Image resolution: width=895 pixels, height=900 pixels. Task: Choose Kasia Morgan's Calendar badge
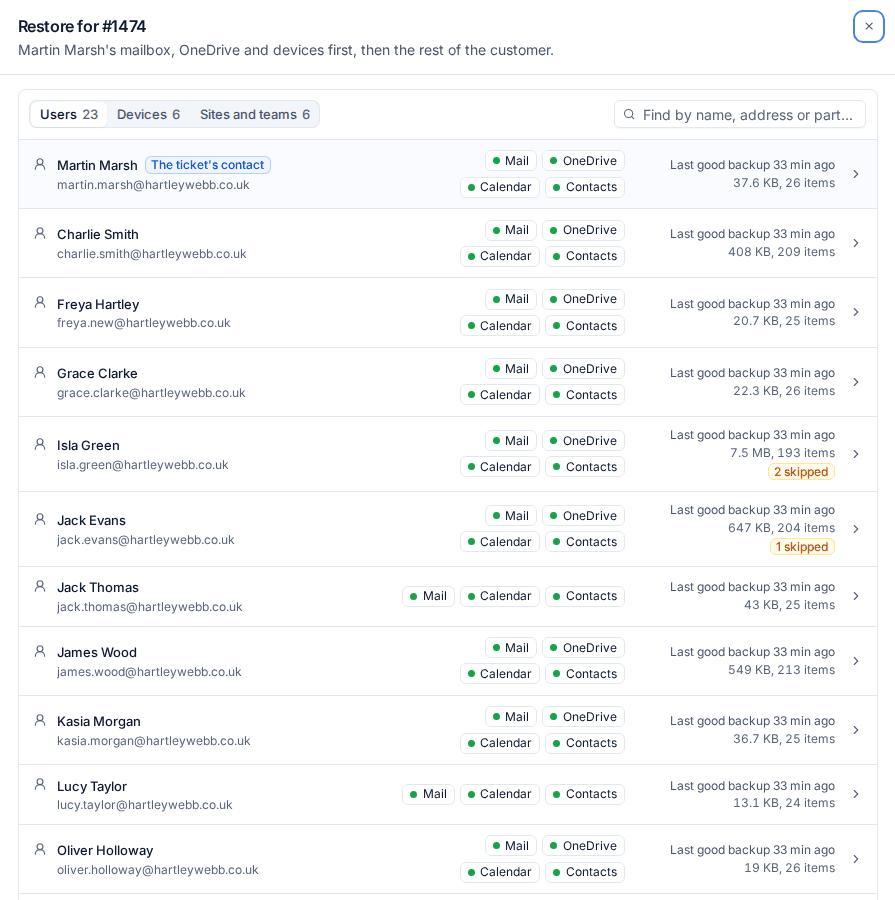[x=499, y=743]
